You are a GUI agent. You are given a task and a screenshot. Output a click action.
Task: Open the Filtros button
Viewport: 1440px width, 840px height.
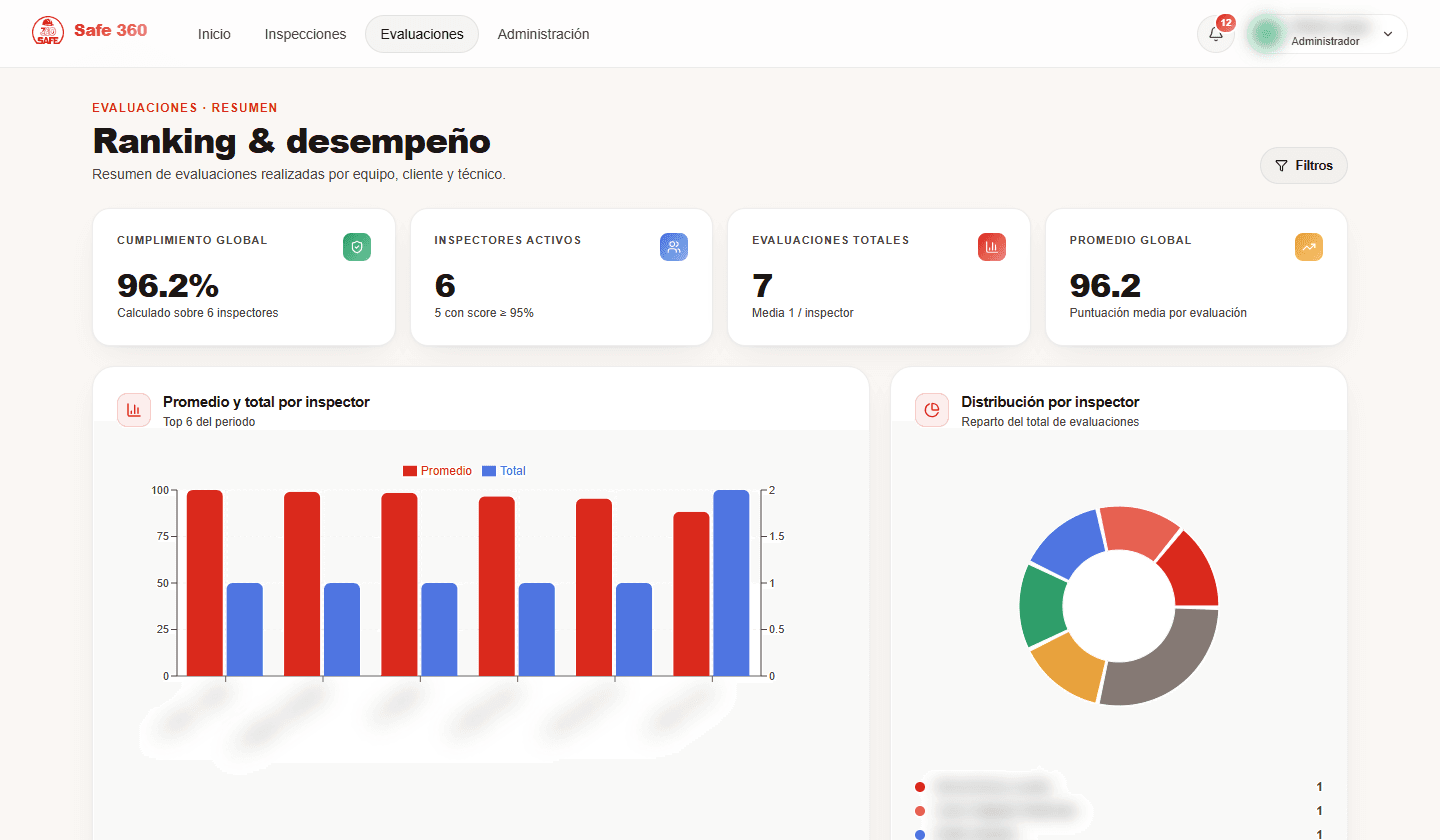[x=1304, y=166]
